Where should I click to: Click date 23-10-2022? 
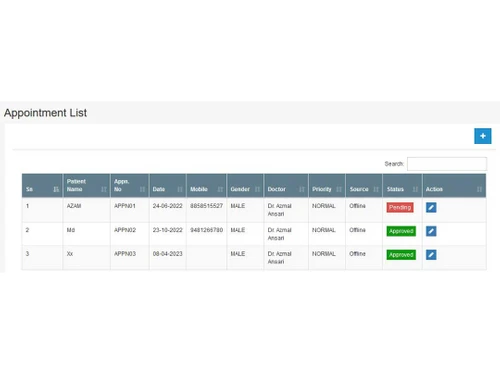(168, 230)
